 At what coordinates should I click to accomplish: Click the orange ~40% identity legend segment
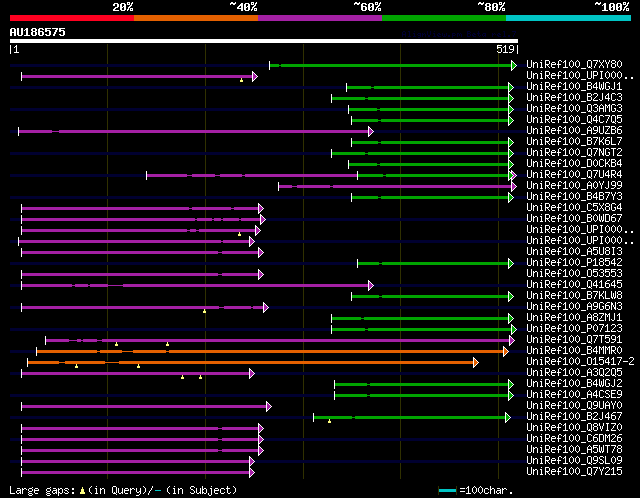(196, 18)
